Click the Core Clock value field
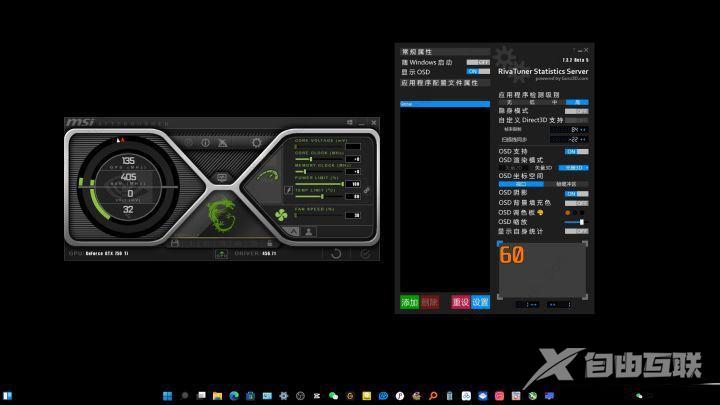 click(353, 159)
